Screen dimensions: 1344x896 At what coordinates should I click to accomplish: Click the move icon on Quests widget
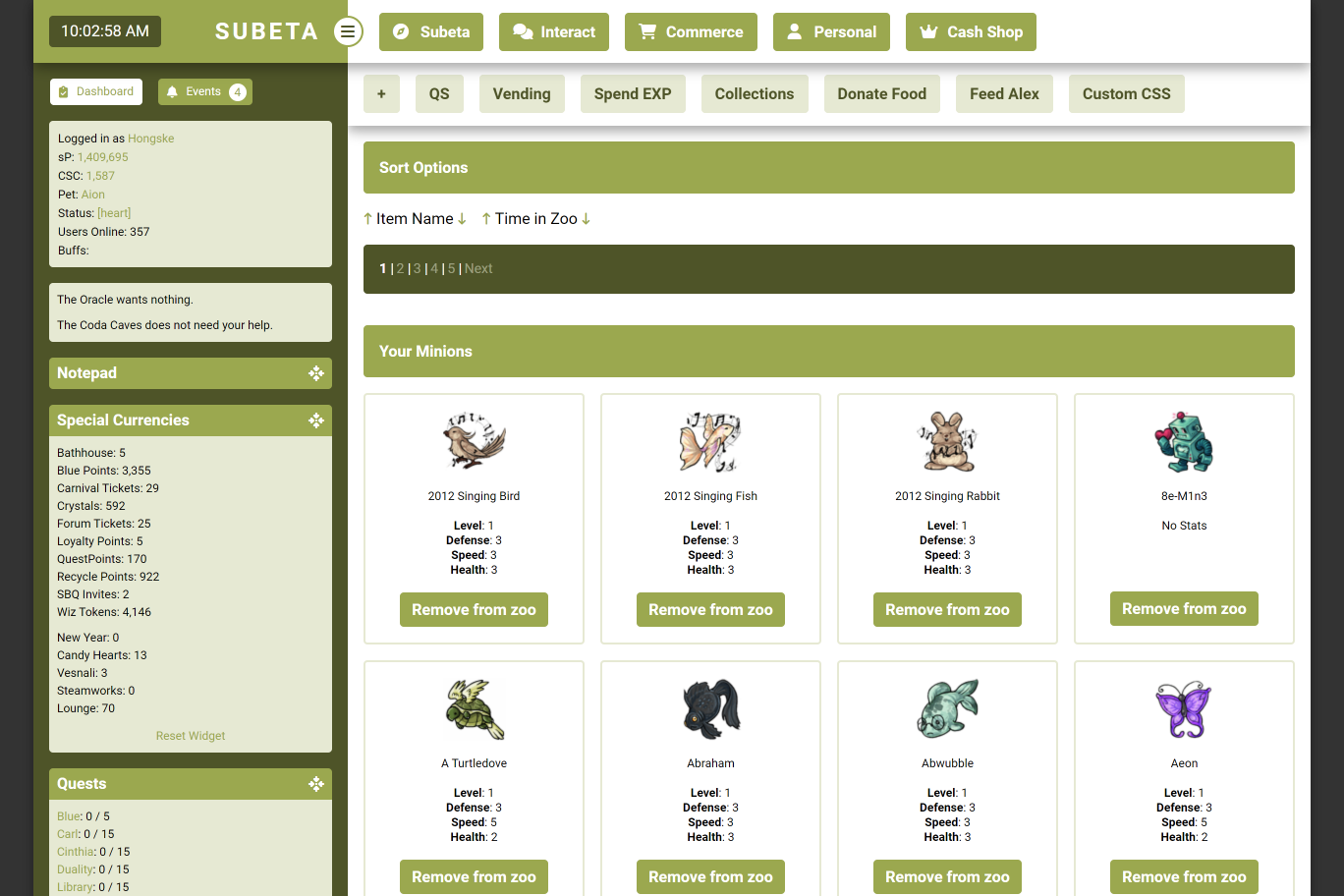coord(315,784)
